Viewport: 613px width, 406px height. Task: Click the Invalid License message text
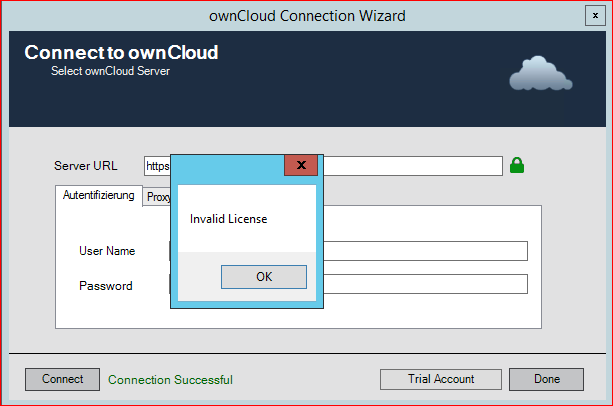pos(228,219)
